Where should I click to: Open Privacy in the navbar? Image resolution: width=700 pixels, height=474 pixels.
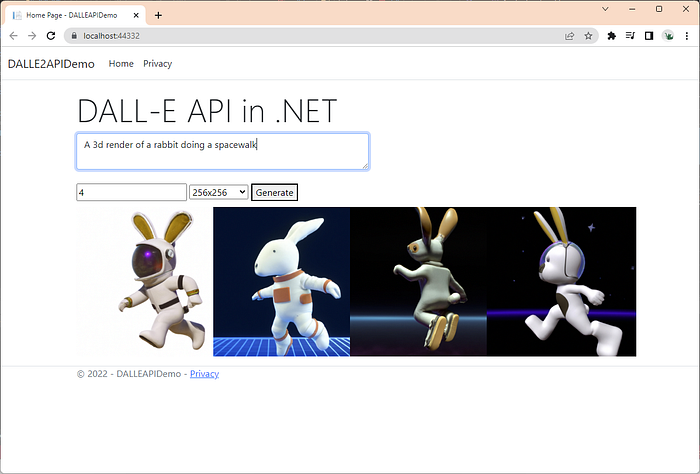158,64
